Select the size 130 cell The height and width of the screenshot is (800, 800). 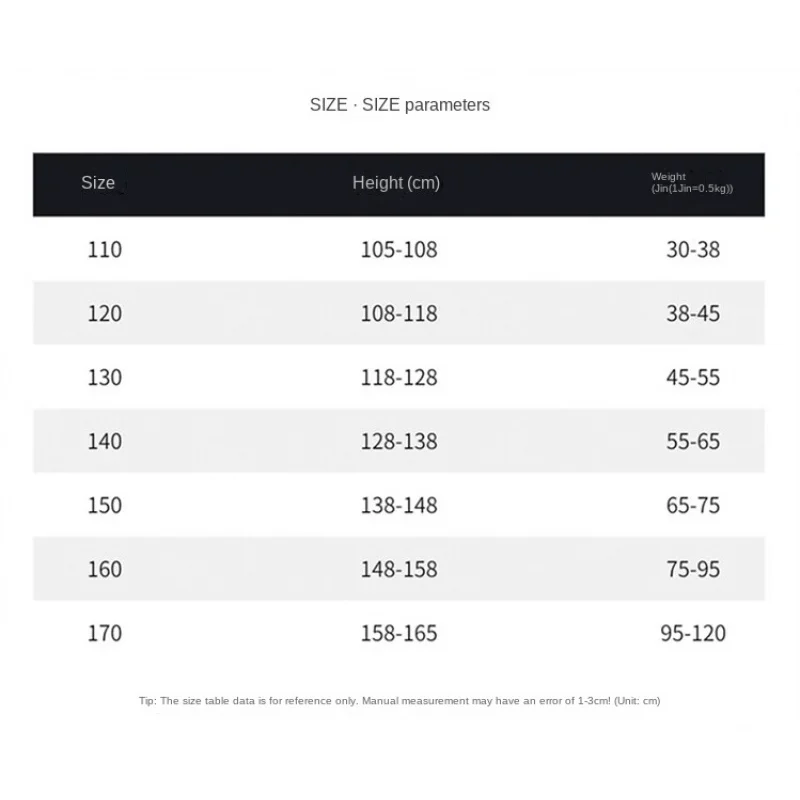(x=105, y=377)
